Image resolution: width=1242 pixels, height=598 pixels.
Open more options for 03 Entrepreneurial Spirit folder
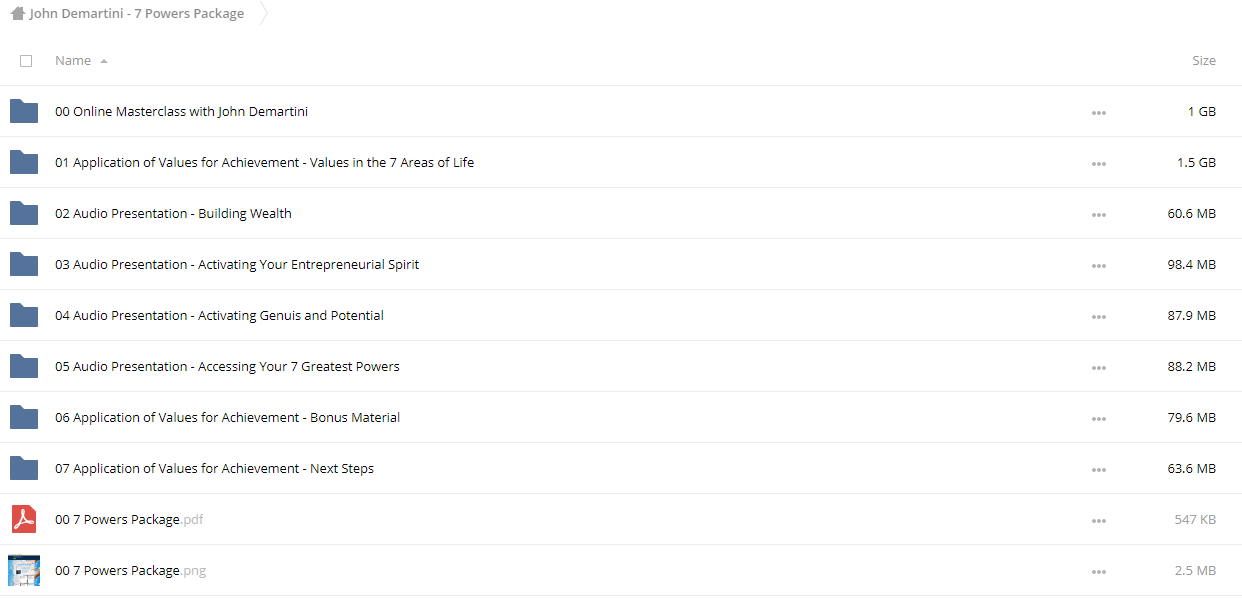tap(1099, 266)
